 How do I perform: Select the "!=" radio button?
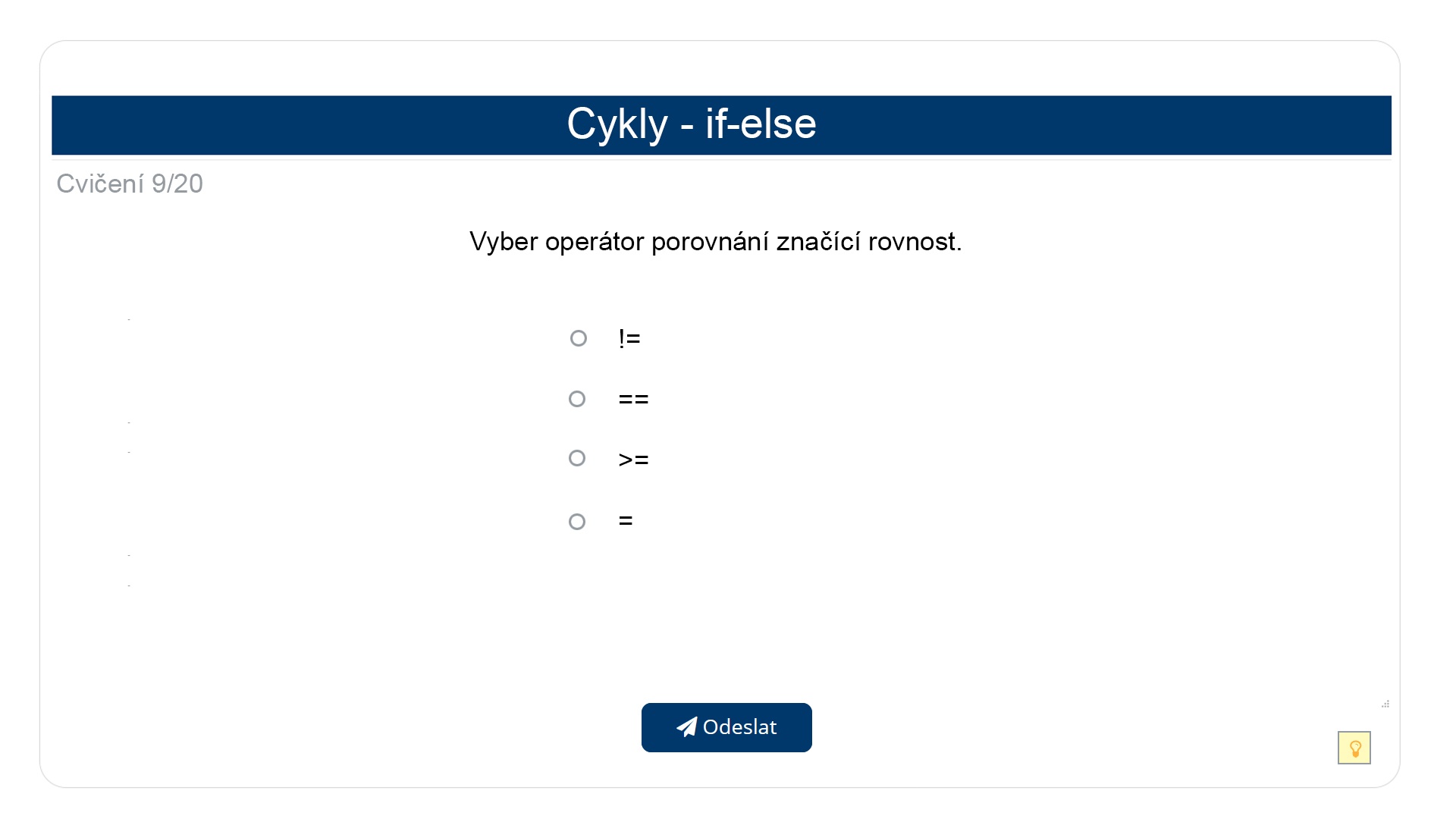coord(579,338)
